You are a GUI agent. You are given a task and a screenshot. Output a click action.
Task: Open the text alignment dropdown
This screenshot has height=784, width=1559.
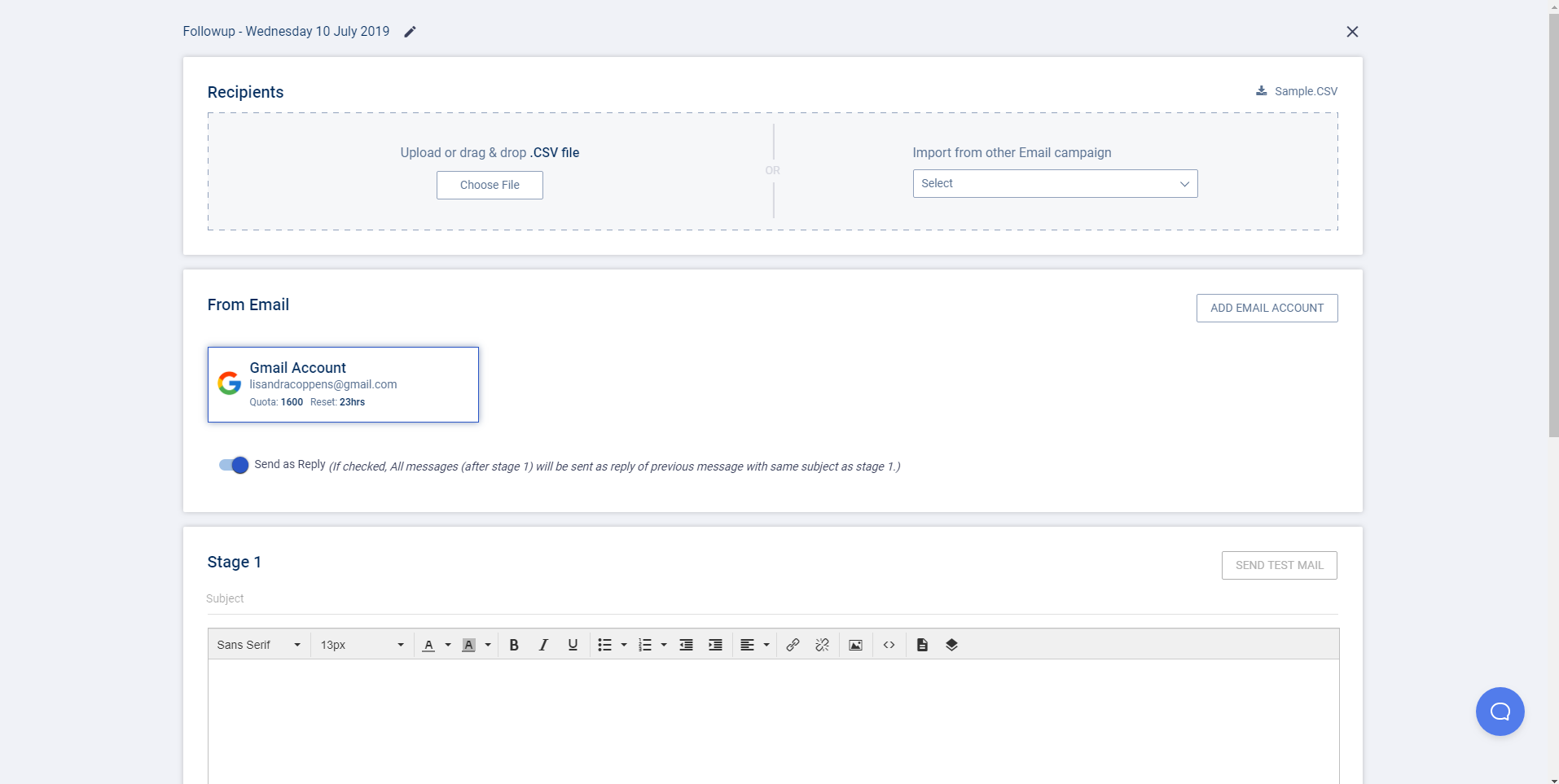pyautogui.click(x=753, y=645)
